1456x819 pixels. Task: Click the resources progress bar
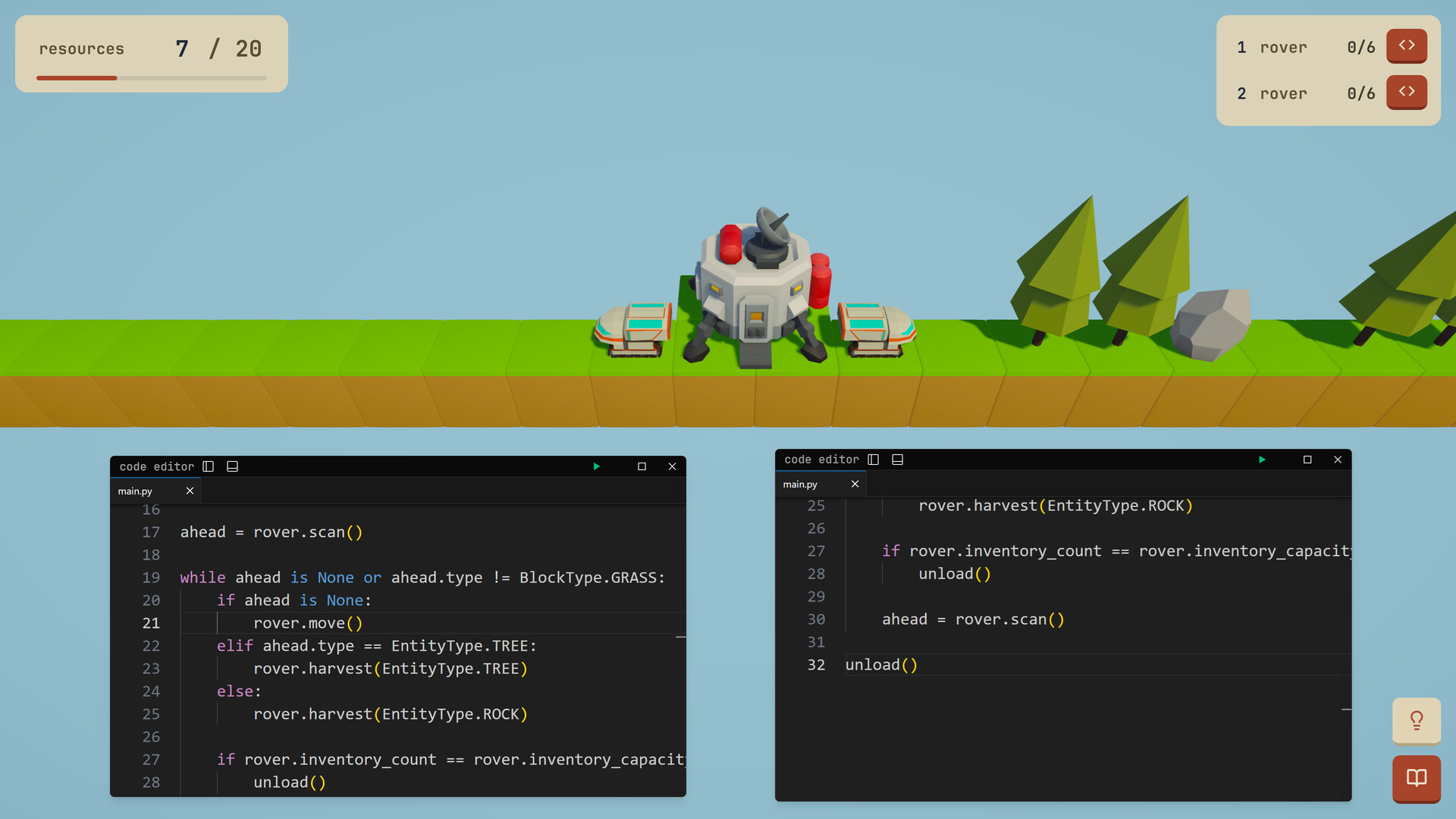(152, 77)
